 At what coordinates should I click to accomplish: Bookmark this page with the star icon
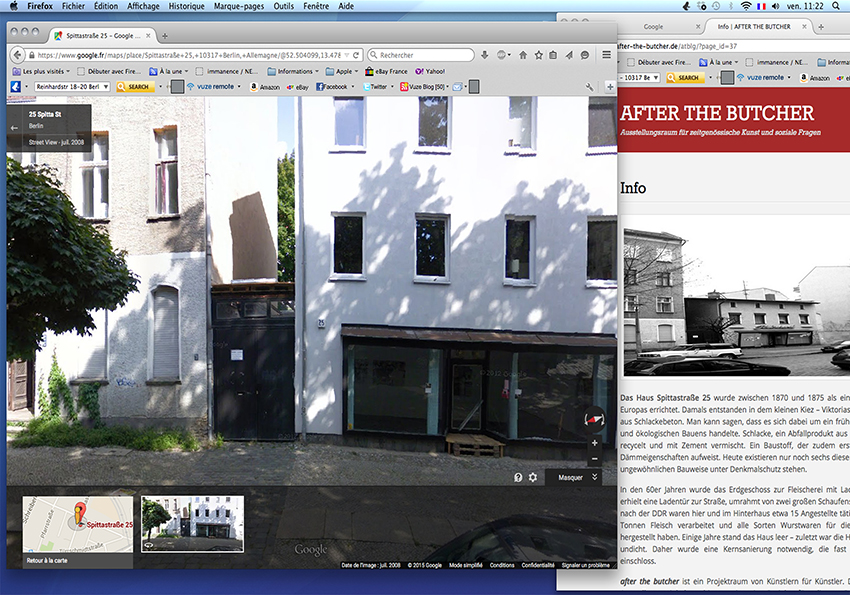538,55
